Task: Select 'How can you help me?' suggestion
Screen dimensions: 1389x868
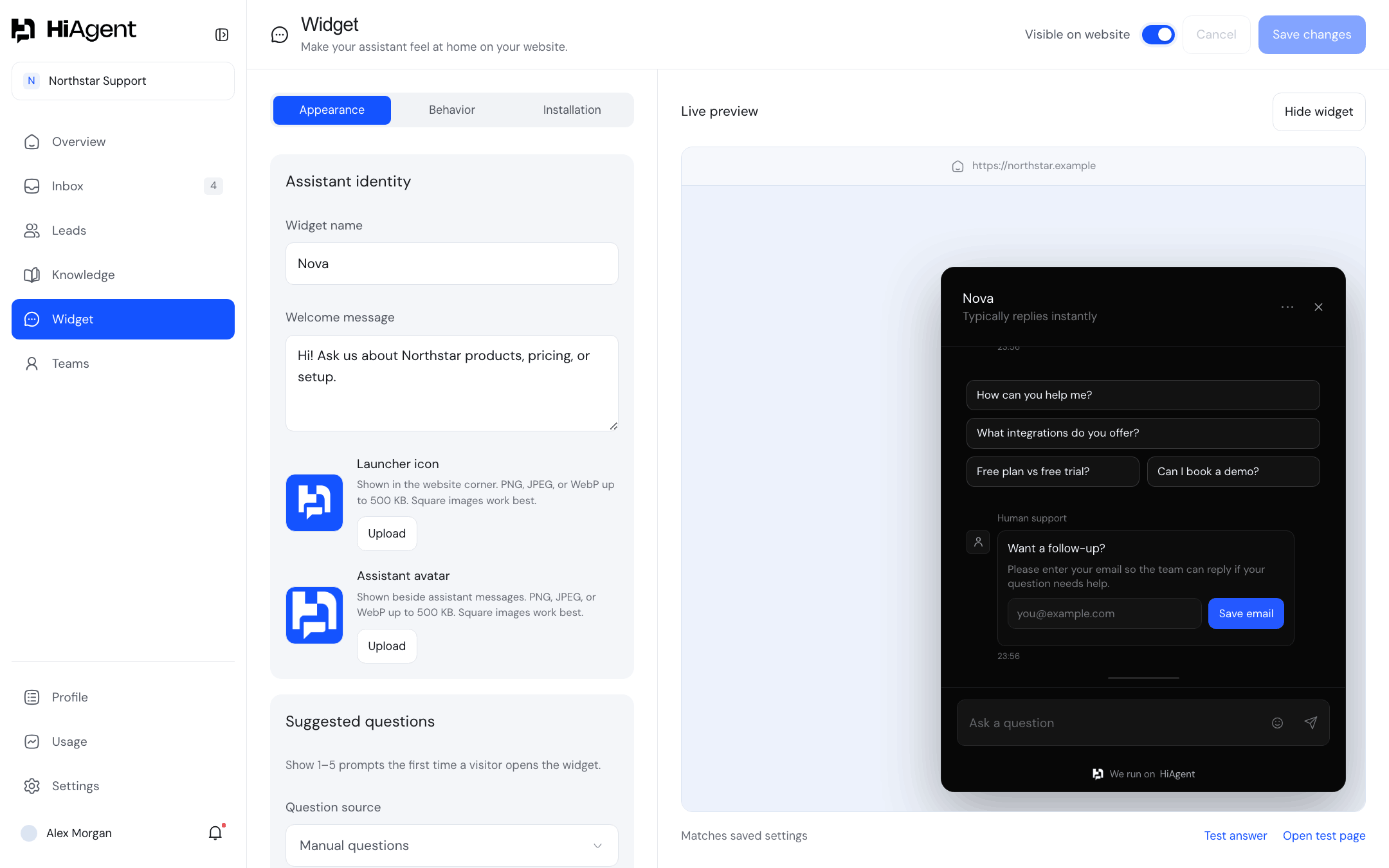Action: pyautogui.click(x=1143, y=395)
